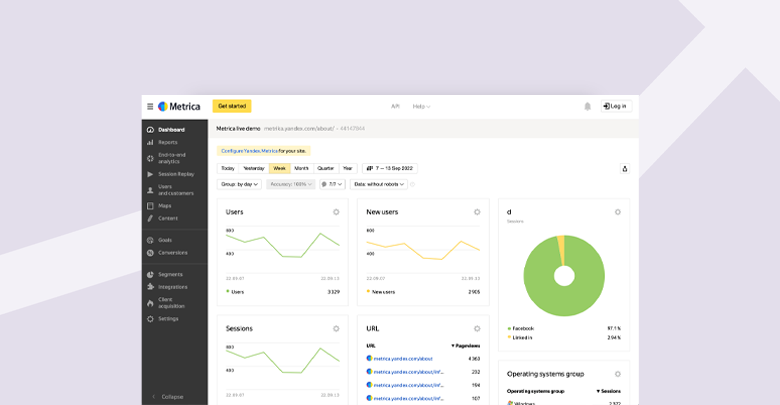Click the Users and customers person icon
Image resolution: width=780 pixels, height=405 pixels.
[150, 190]
